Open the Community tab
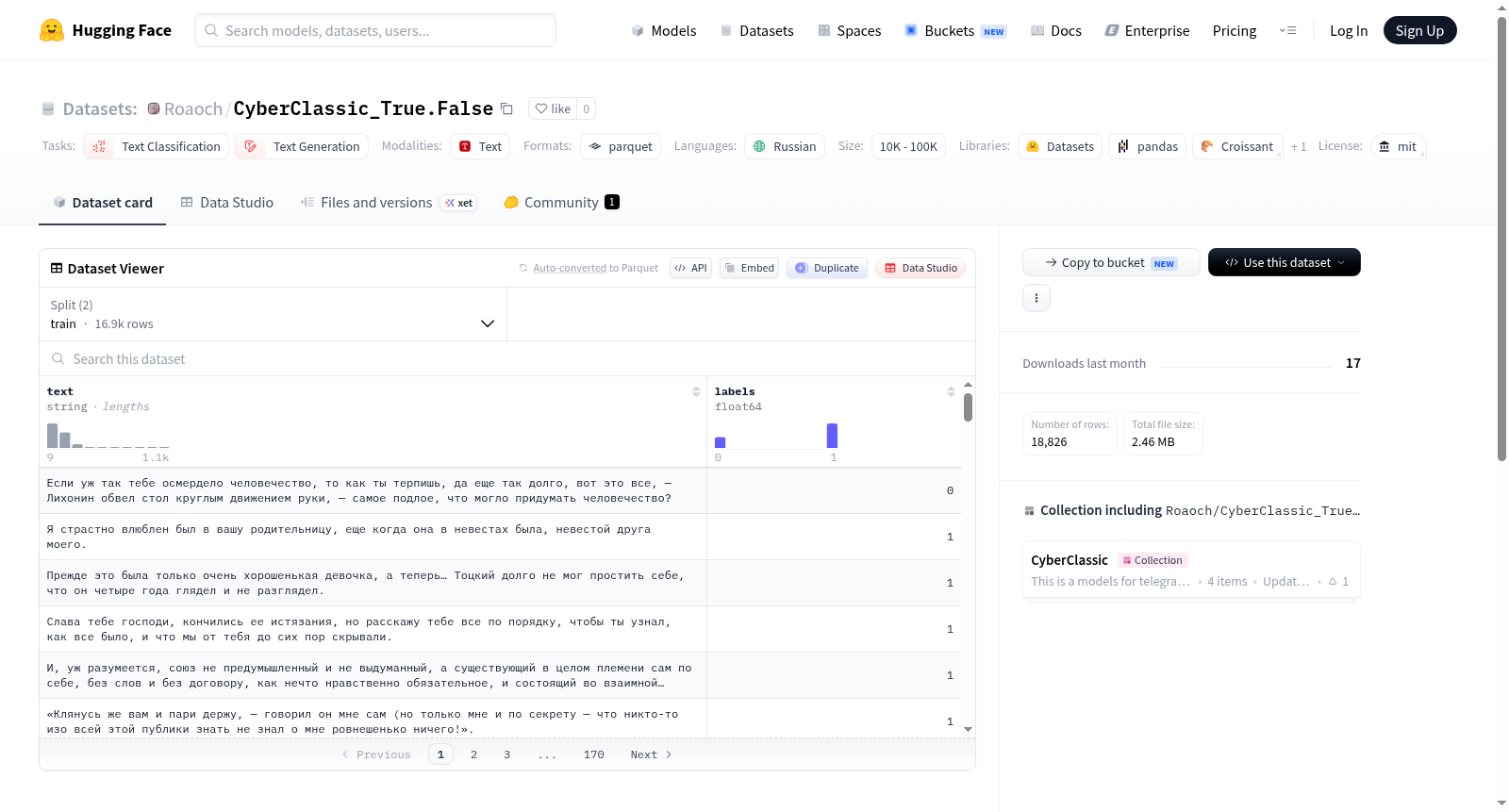Image resolution: width=1509 pixels, height=812 pixels. tap(561, 203)
